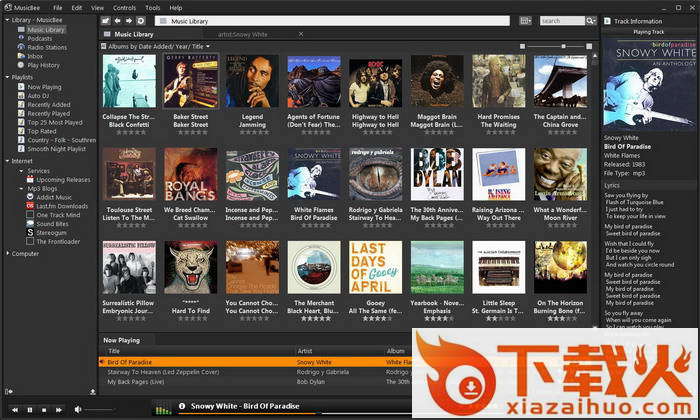Open the File menu
Screen dimensions: 700x420
coord(58,8)
